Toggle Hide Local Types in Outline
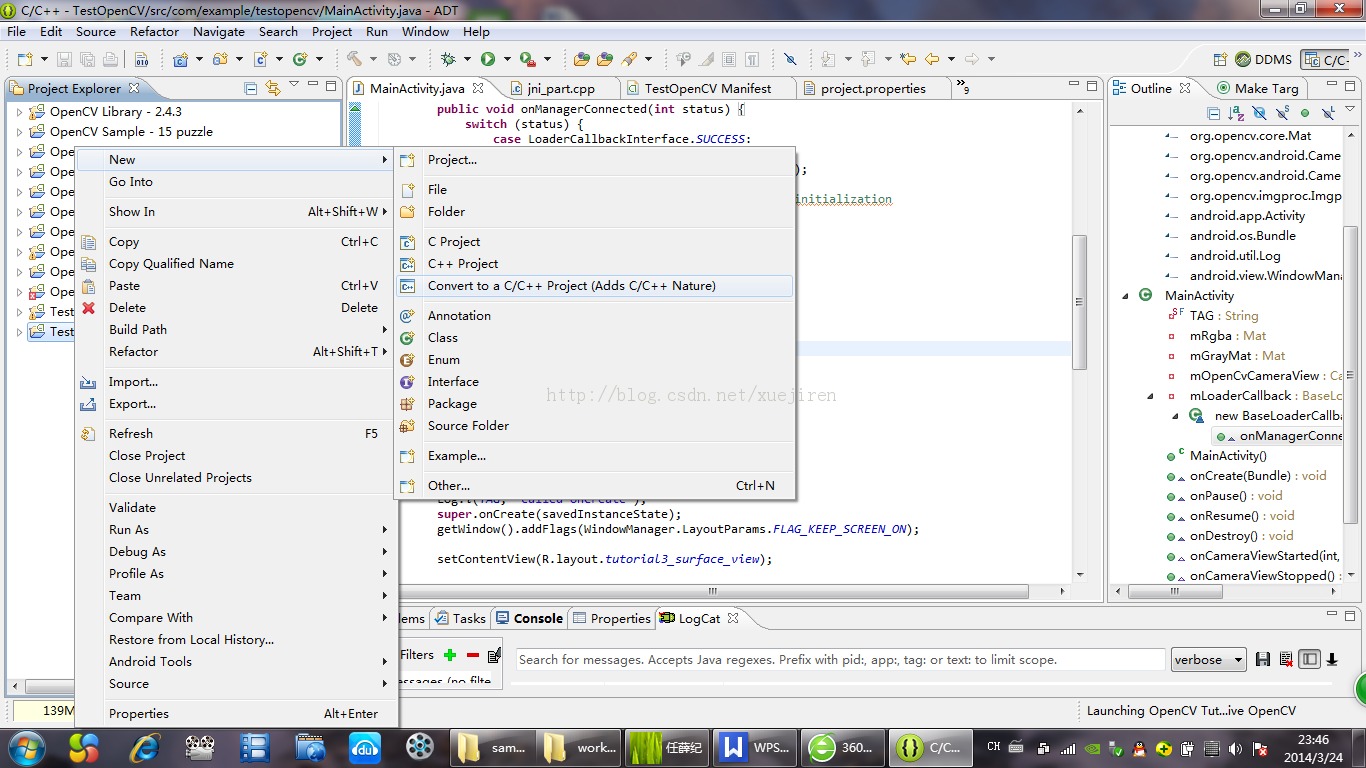This screenshot has width=1366, height=768. coord(1328,113)
